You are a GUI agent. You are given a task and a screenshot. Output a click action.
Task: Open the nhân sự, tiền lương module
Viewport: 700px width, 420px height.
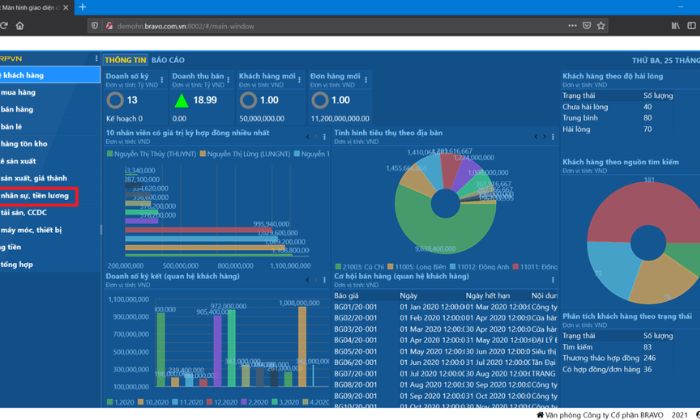[50, 195]
